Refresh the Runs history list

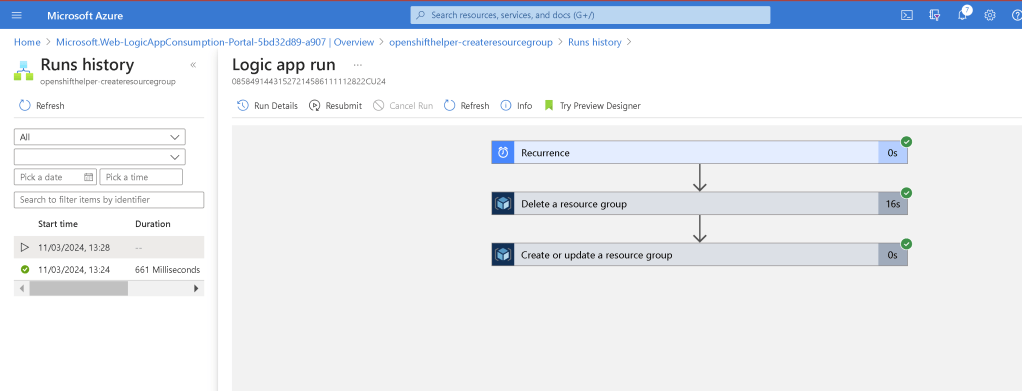click(x=42, y=106)
